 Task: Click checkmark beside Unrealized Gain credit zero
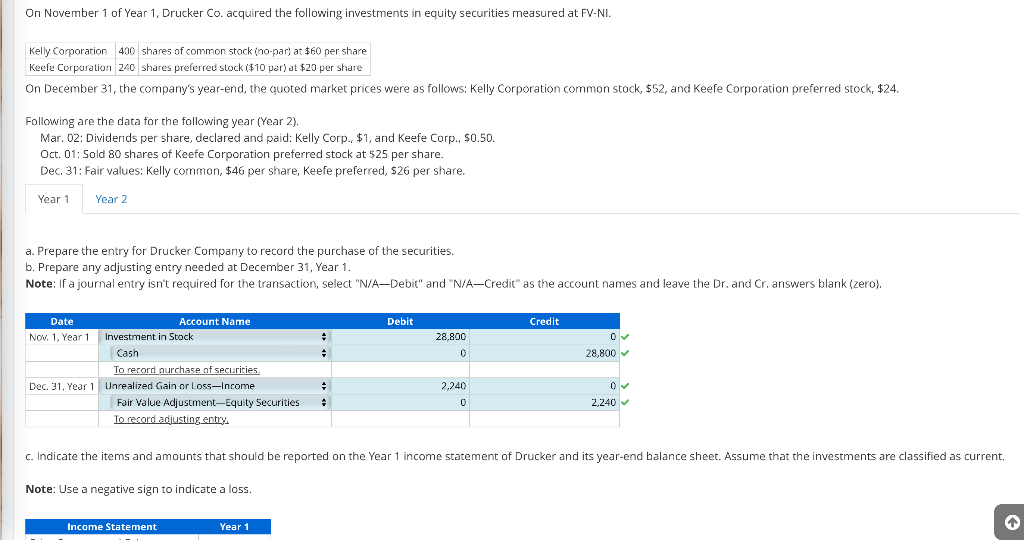(x=625, y=386)
